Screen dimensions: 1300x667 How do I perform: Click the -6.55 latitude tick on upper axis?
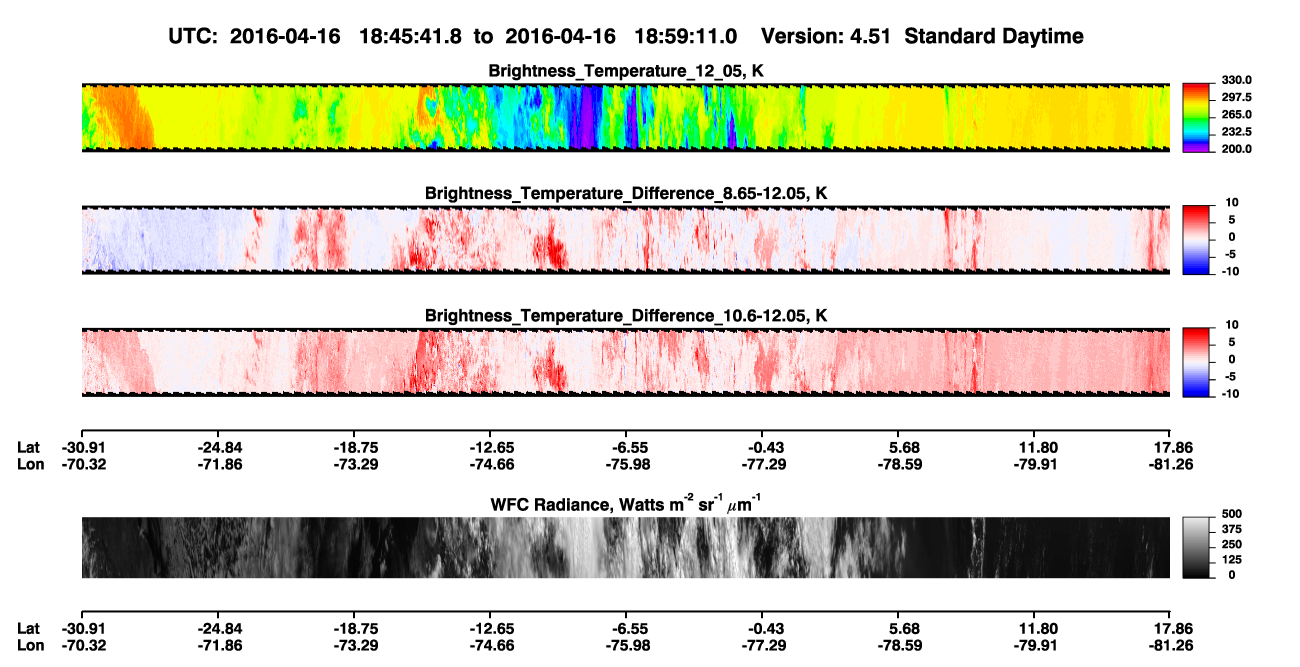(x=625, y=448)
